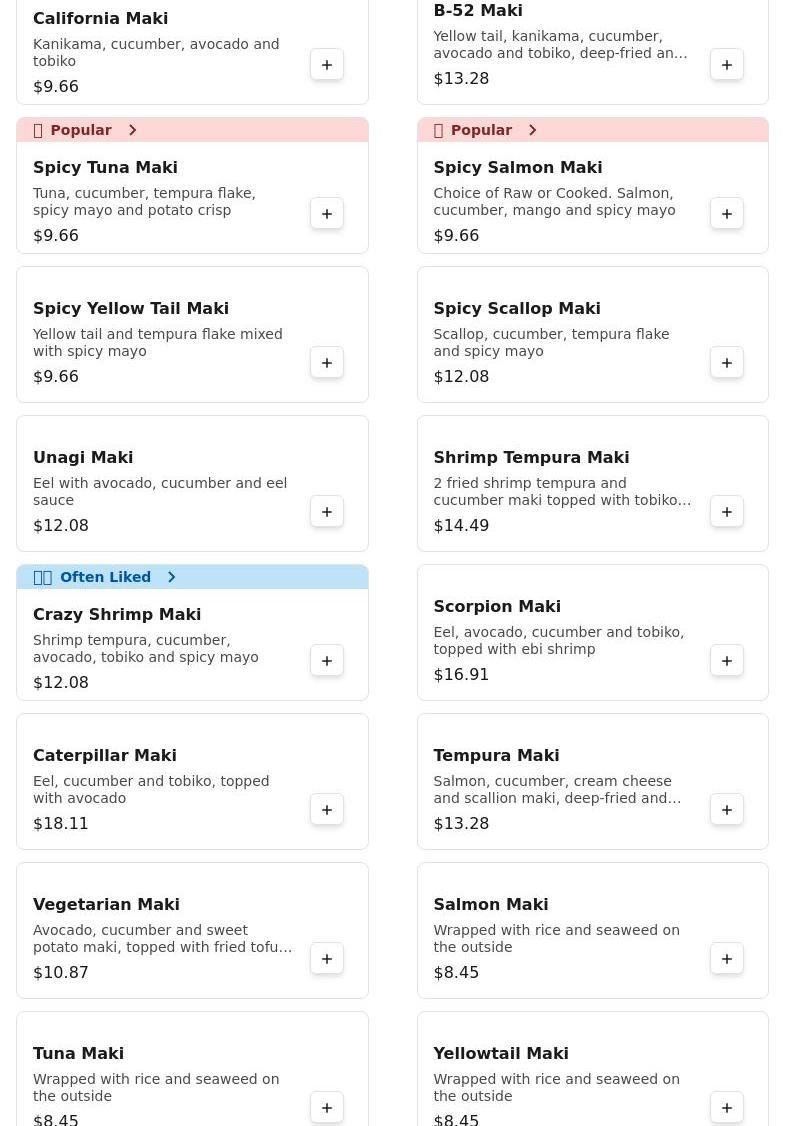Image resolution: width=785 pixels, height=1126 pixels.
Task: Expand Popular chevron above Spicy Tuna Maki
Action: (132, 130)
